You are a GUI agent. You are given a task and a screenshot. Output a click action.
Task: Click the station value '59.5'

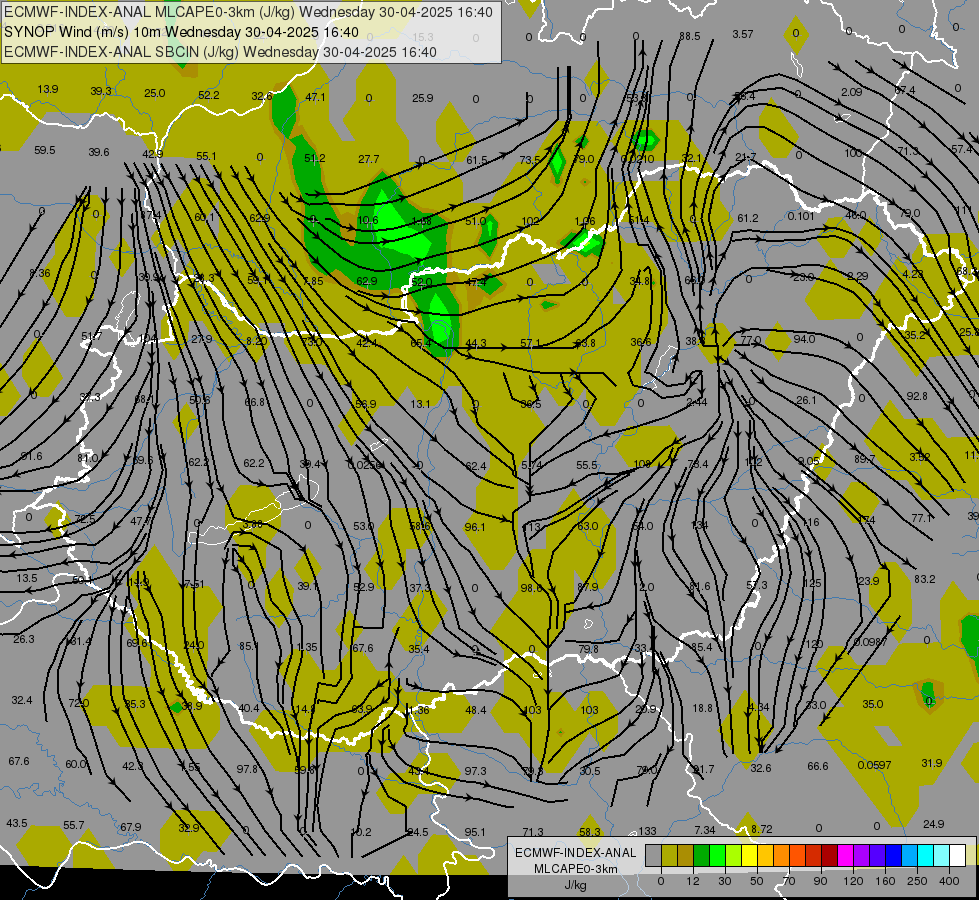click(45, 150)
